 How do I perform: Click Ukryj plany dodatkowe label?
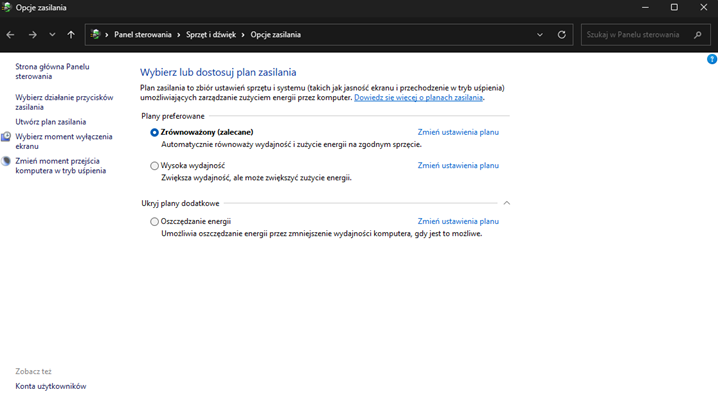180,203
